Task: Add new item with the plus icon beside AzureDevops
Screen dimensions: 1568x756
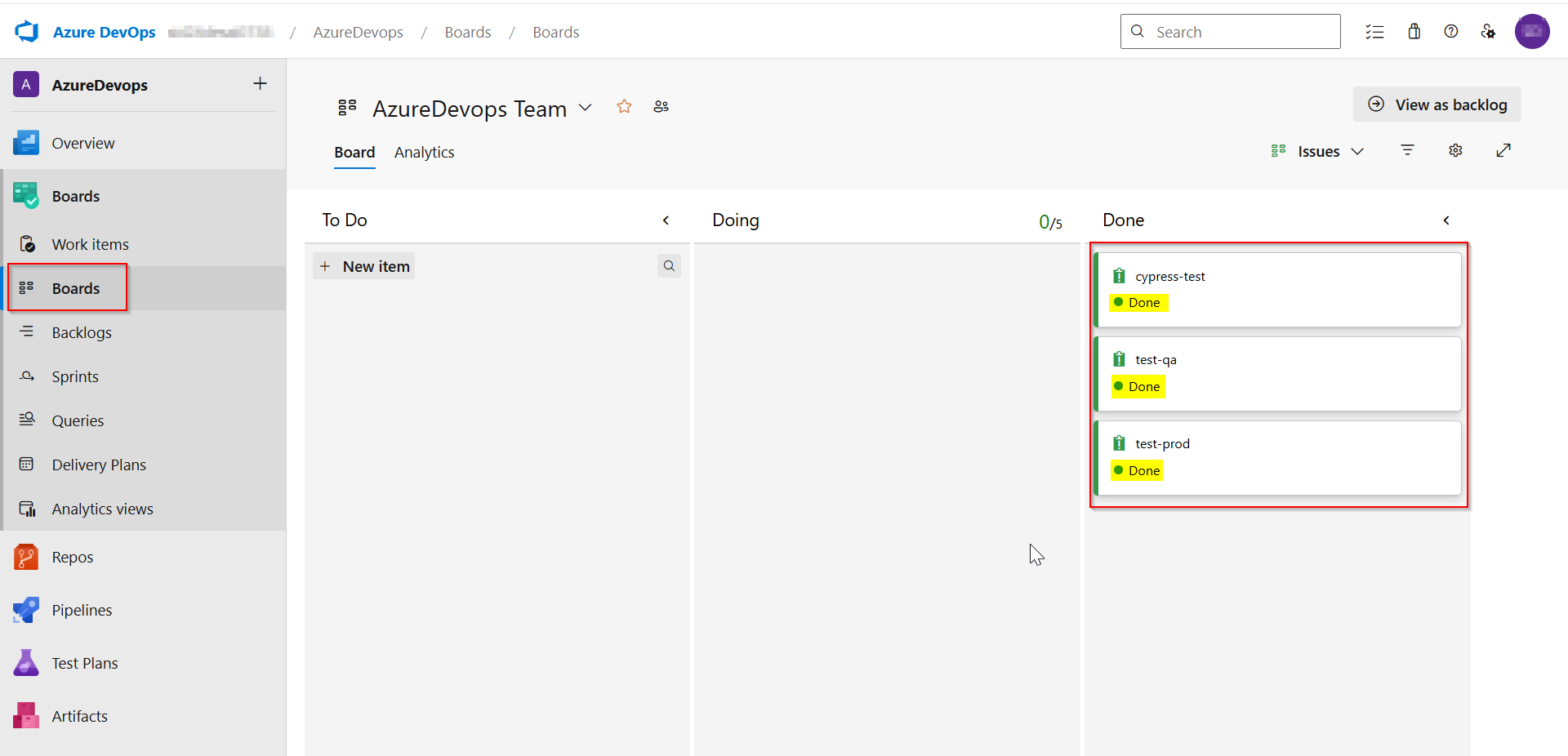Action: (260, 83)
